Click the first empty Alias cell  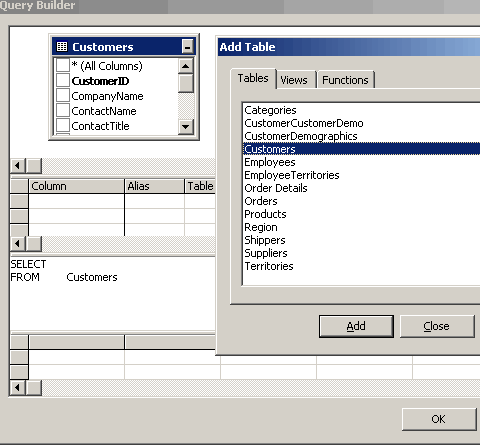click(154, 201)
